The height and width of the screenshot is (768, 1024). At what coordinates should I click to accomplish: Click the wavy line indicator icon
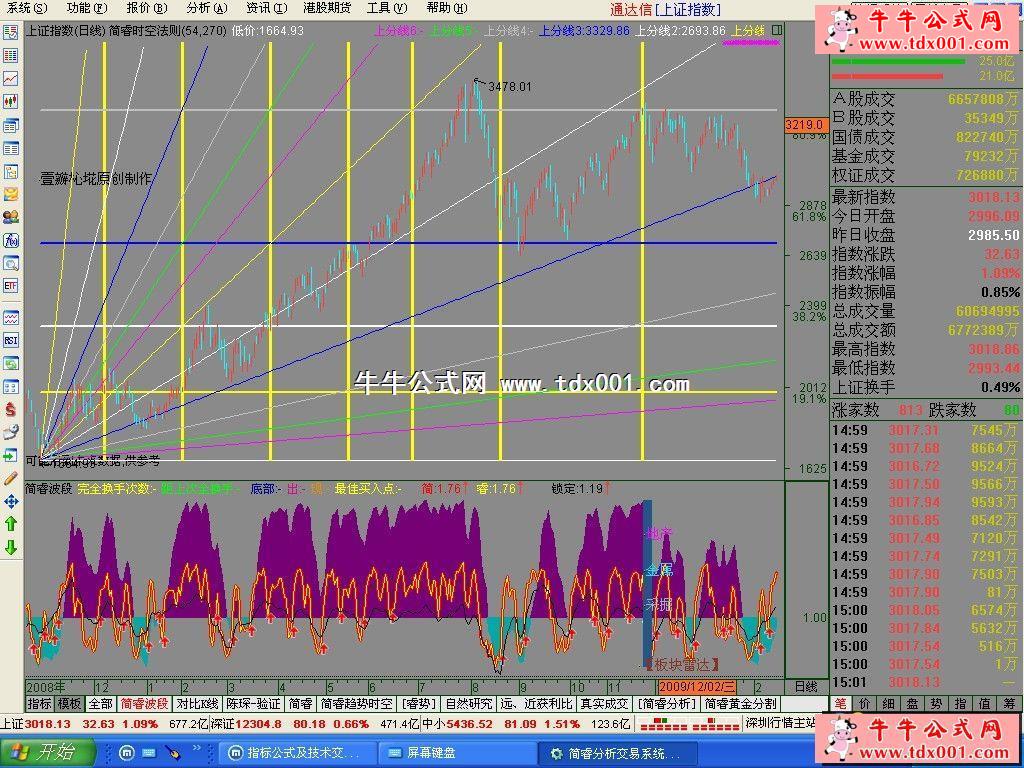[x=10, y=318]
